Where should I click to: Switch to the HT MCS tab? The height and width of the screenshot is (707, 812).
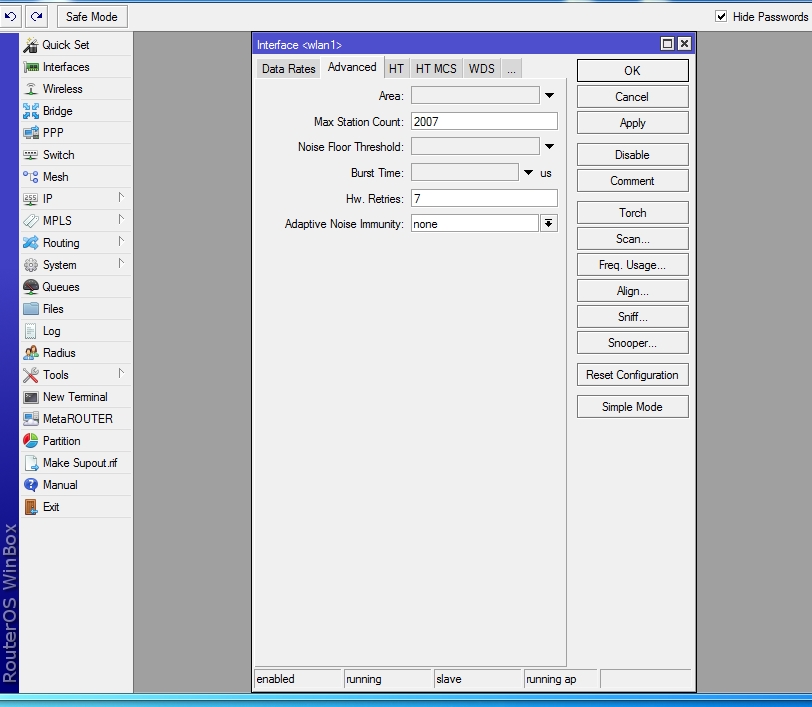pyautogui.click(x=436, y=69)
